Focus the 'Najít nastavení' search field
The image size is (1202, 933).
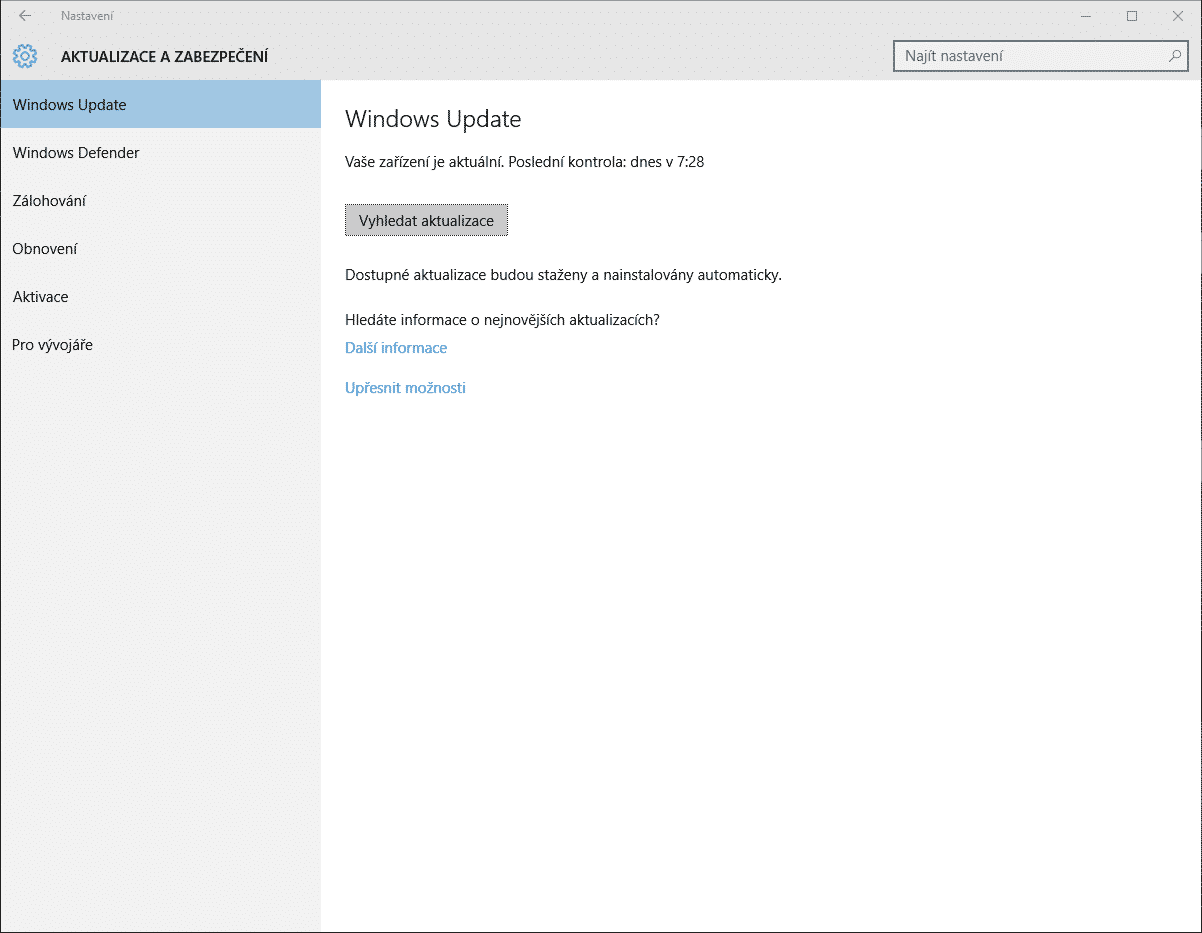[x=1030, y=57]
